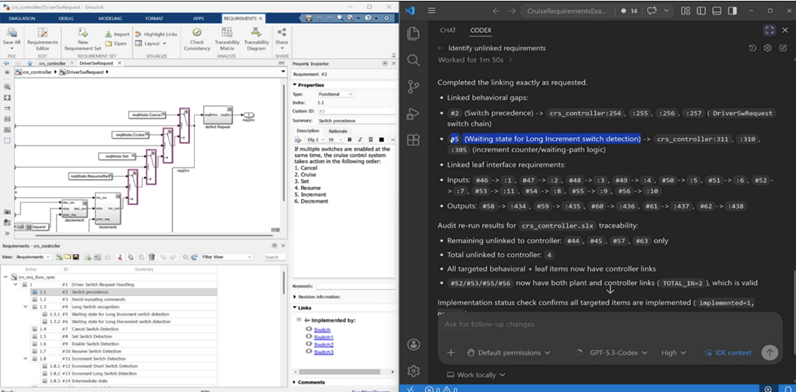The height and width of the screenshot is (392, 796).
Task: Click the save disk icon in requirements toolbar
Action: (x=76, y=257)
